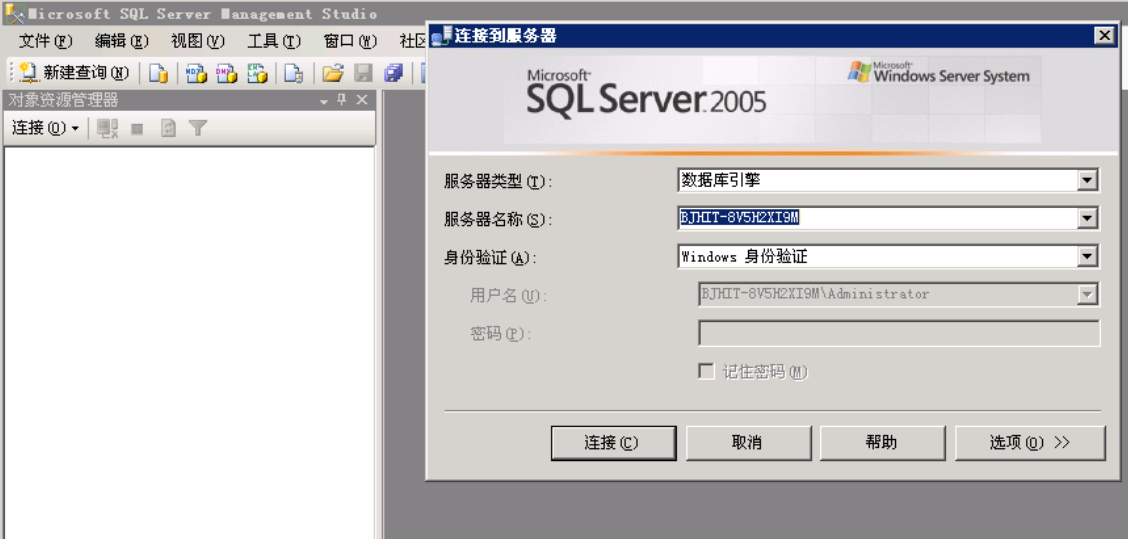Pin the 对象资源管理器 panel with pushpin
The height and width of the screenshot is (539, 1128).
pyautogui.click(x=342, y=100)
